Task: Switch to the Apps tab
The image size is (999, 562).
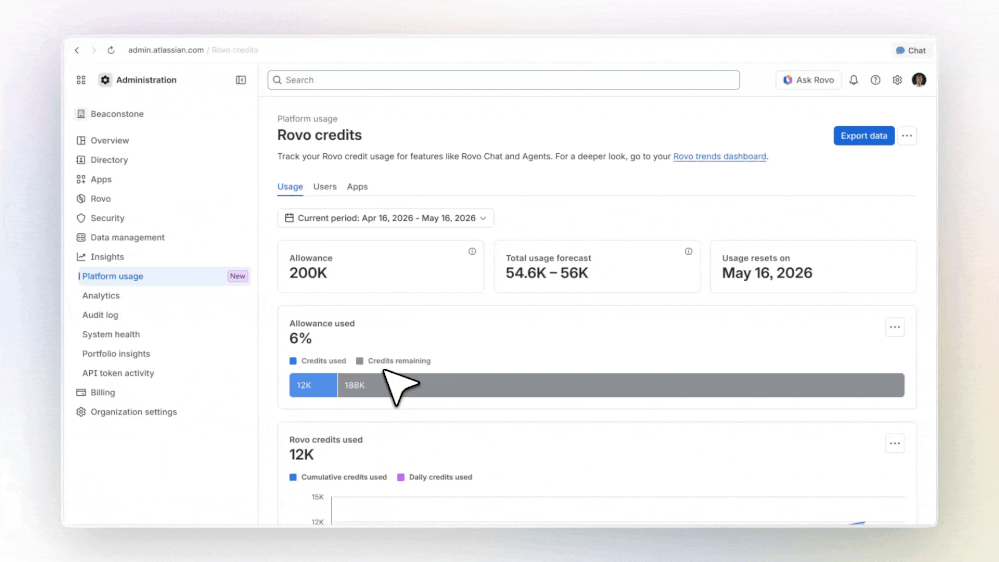Action: [x=357, y=187]
